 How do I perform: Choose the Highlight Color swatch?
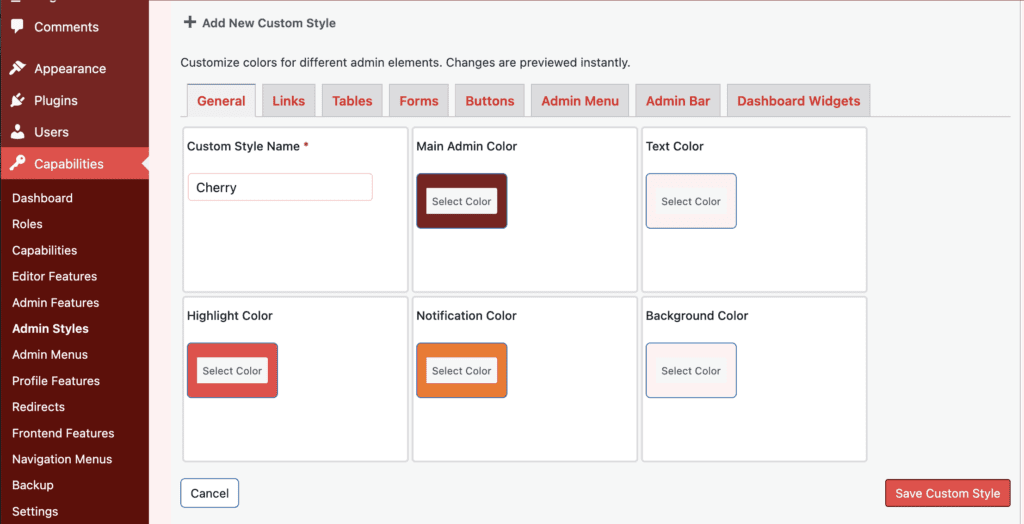tap(232, 371)
